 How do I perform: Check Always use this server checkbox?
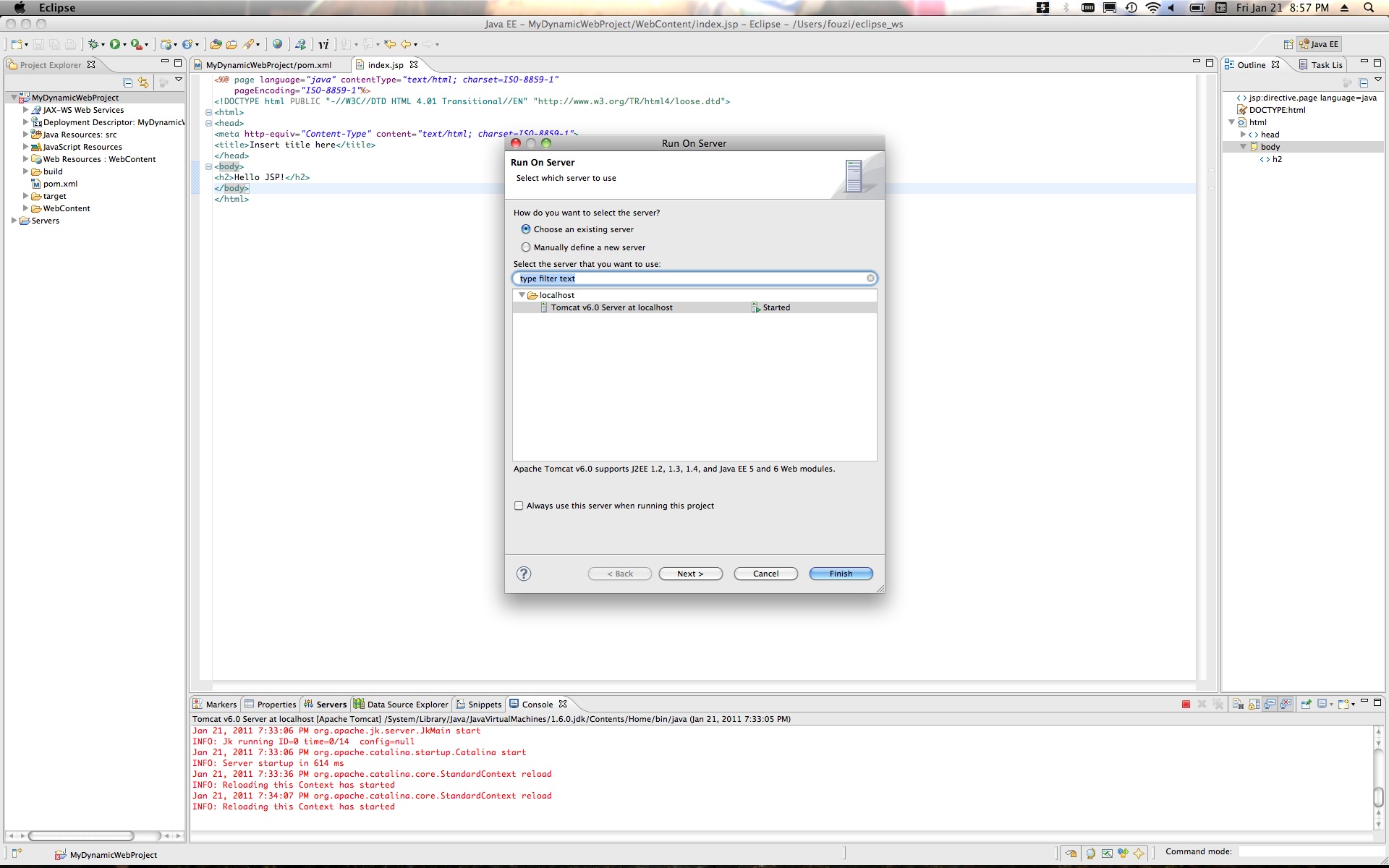click(519, 506)
